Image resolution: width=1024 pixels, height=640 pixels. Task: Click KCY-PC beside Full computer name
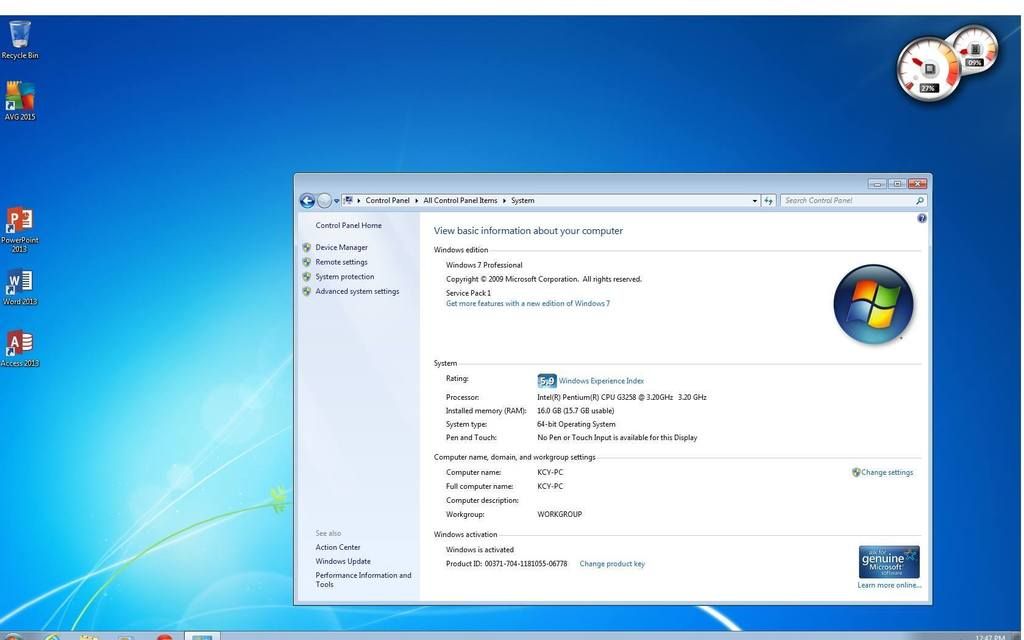pyautogui.click(x=550, y=487)
